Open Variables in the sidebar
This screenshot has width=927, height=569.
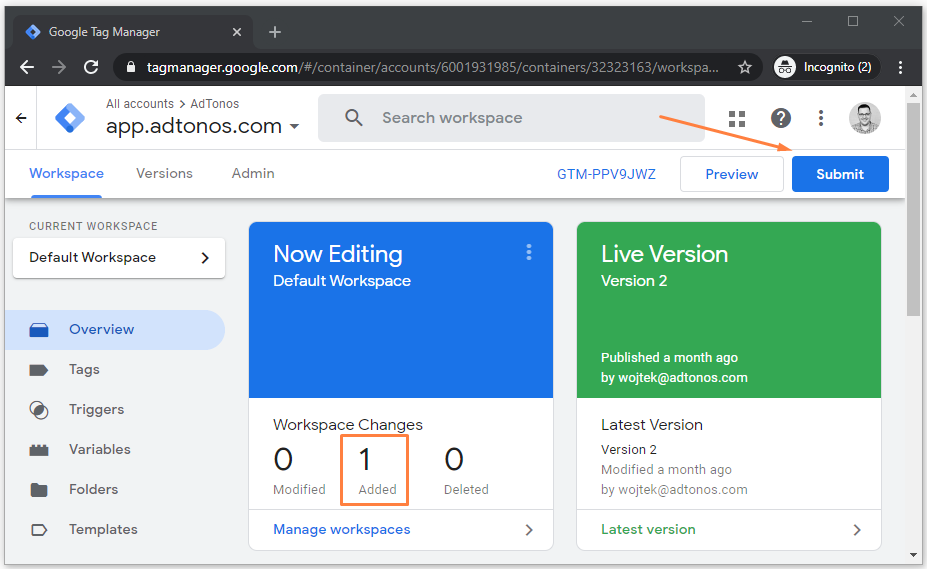99,450
